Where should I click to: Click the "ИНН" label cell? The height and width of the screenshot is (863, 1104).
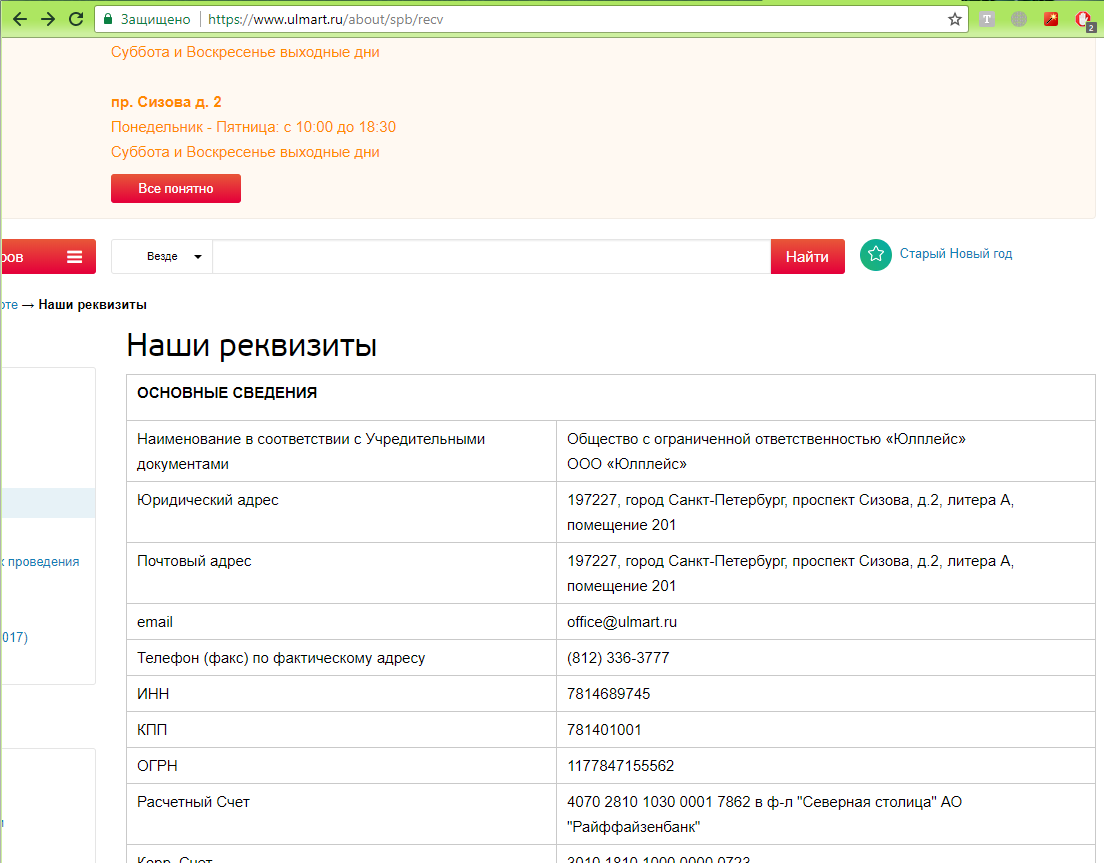tap(341, 693)
